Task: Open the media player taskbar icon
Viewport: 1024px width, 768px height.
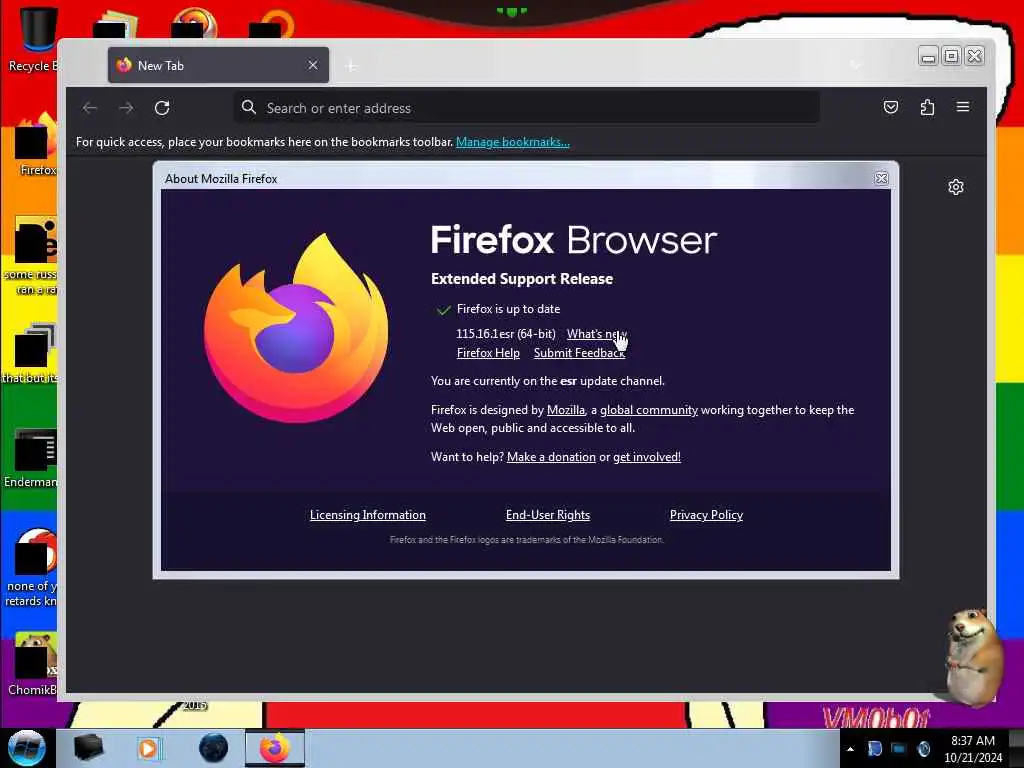Action: pyautogui.click(x=148, y=748)
